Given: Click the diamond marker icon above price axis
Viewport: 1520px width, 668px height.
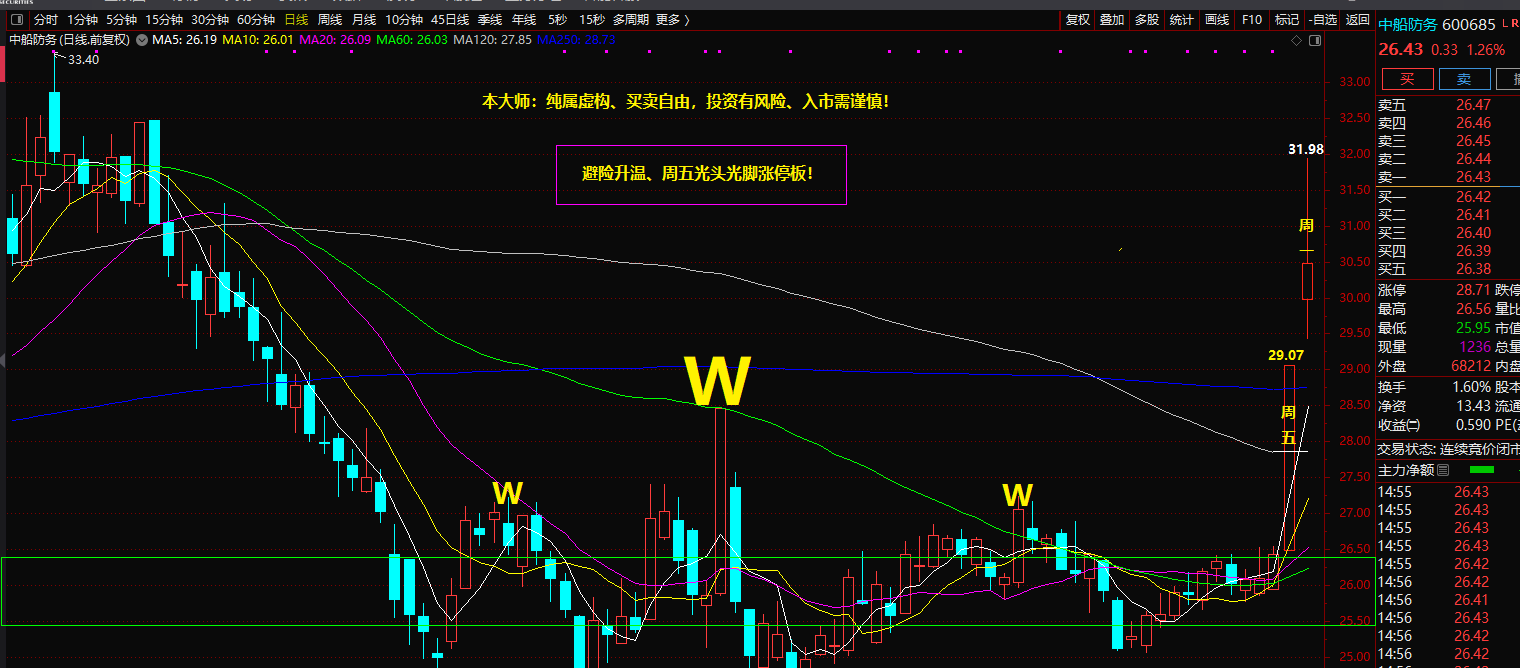Looking at the screenshot, I should (1297, 39).
